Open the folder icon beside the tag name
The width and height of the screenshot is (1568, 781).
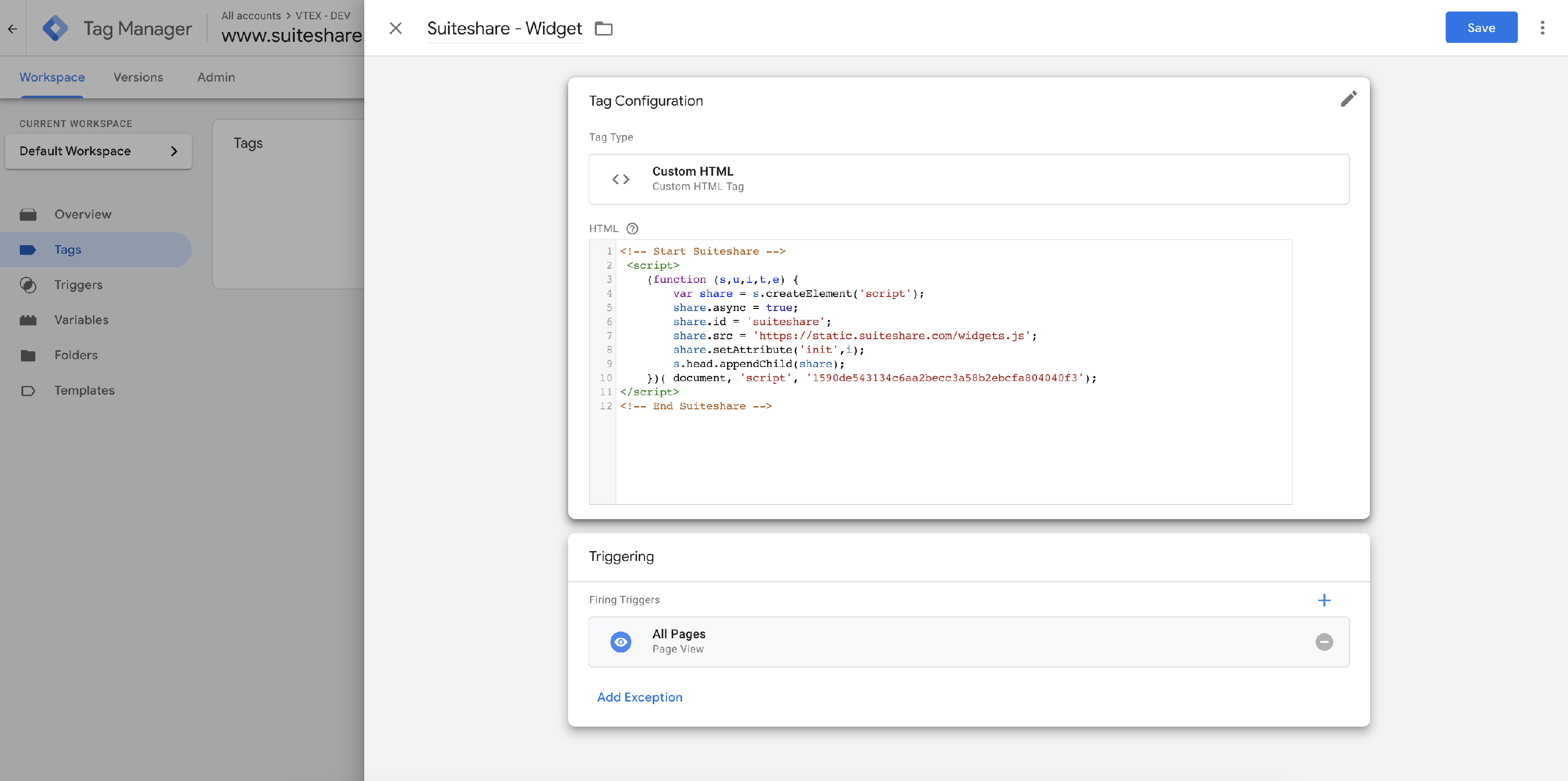coord(603,29)
